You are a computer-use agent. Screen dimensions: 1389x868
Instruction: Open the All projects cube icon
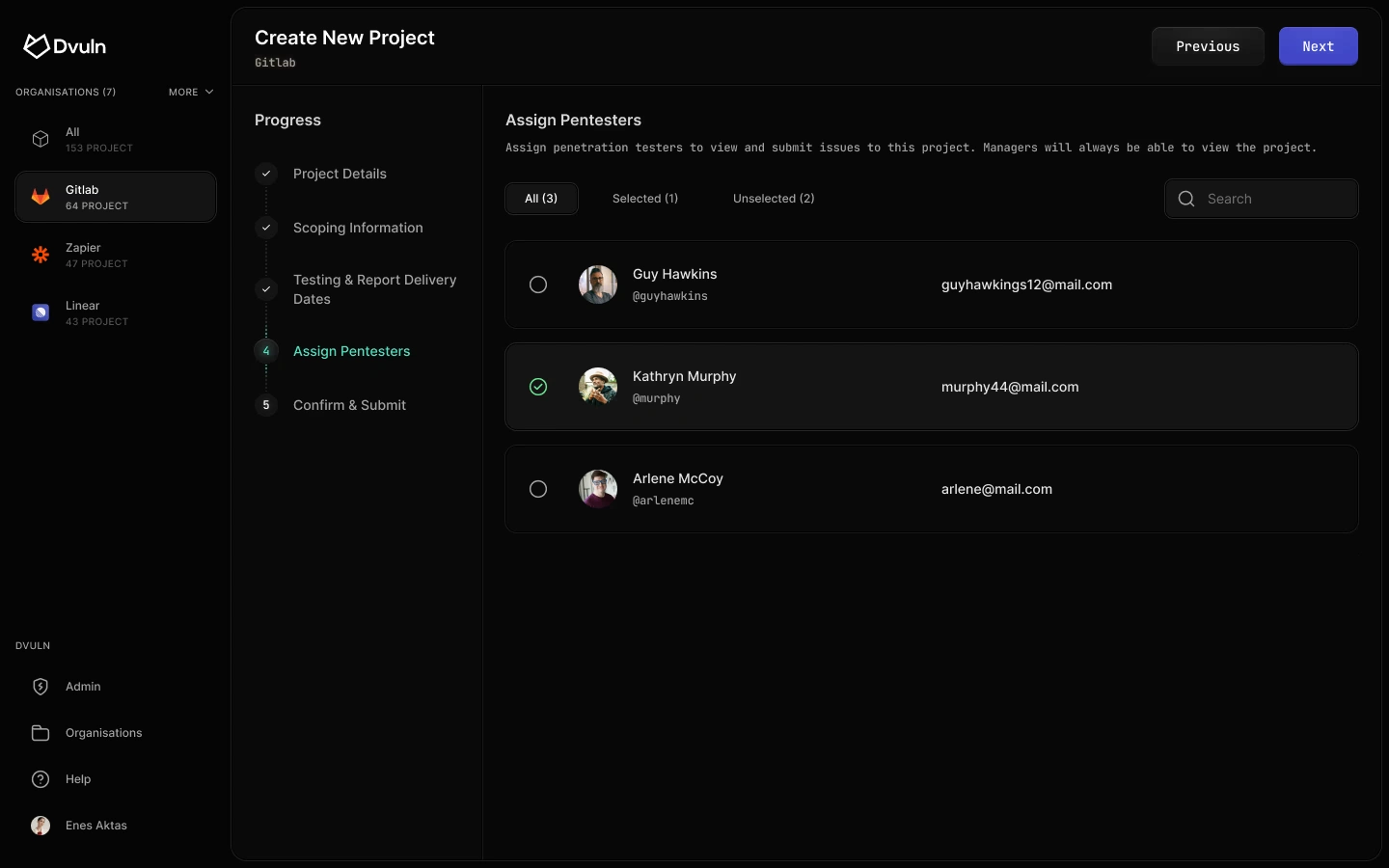[x=41, y=139]
